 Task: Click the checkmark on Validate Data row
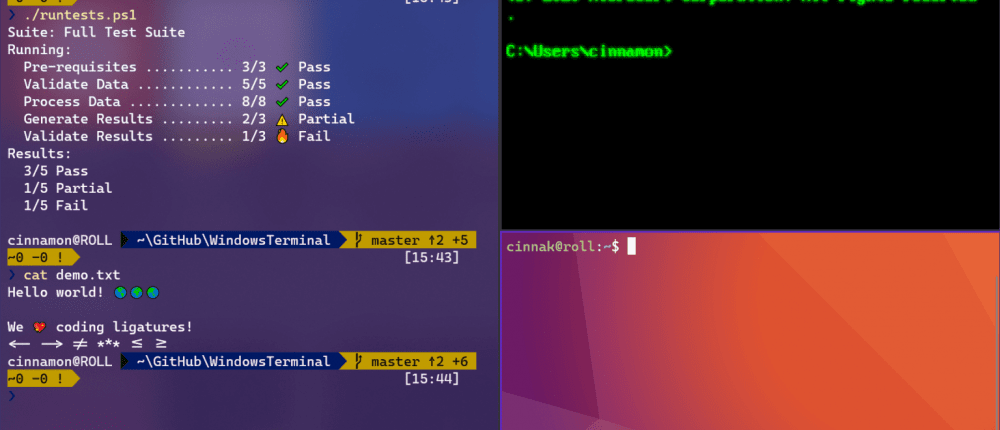[x=282, y=84]
